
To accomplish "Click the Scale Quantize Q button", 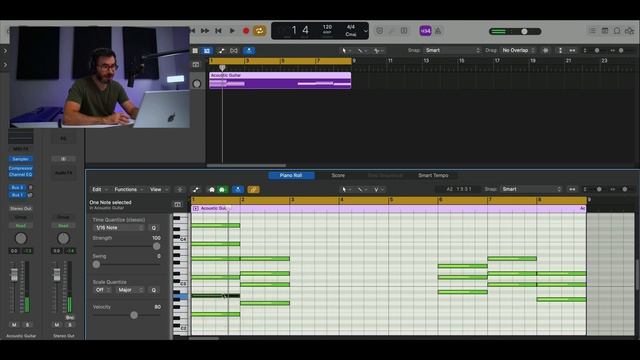I will pos(153,290).
